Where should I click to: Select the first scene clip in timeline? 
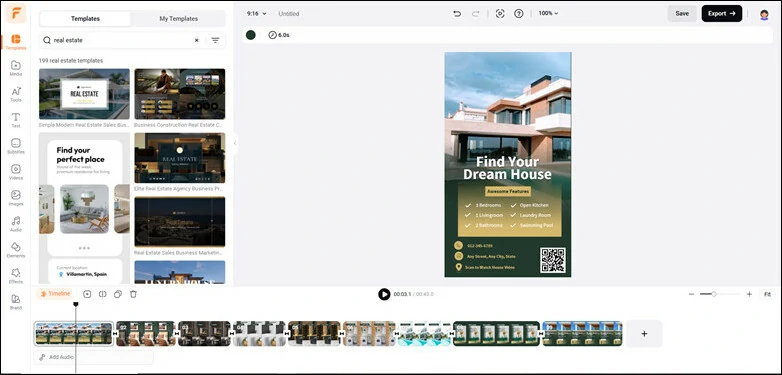pos(74,334)
